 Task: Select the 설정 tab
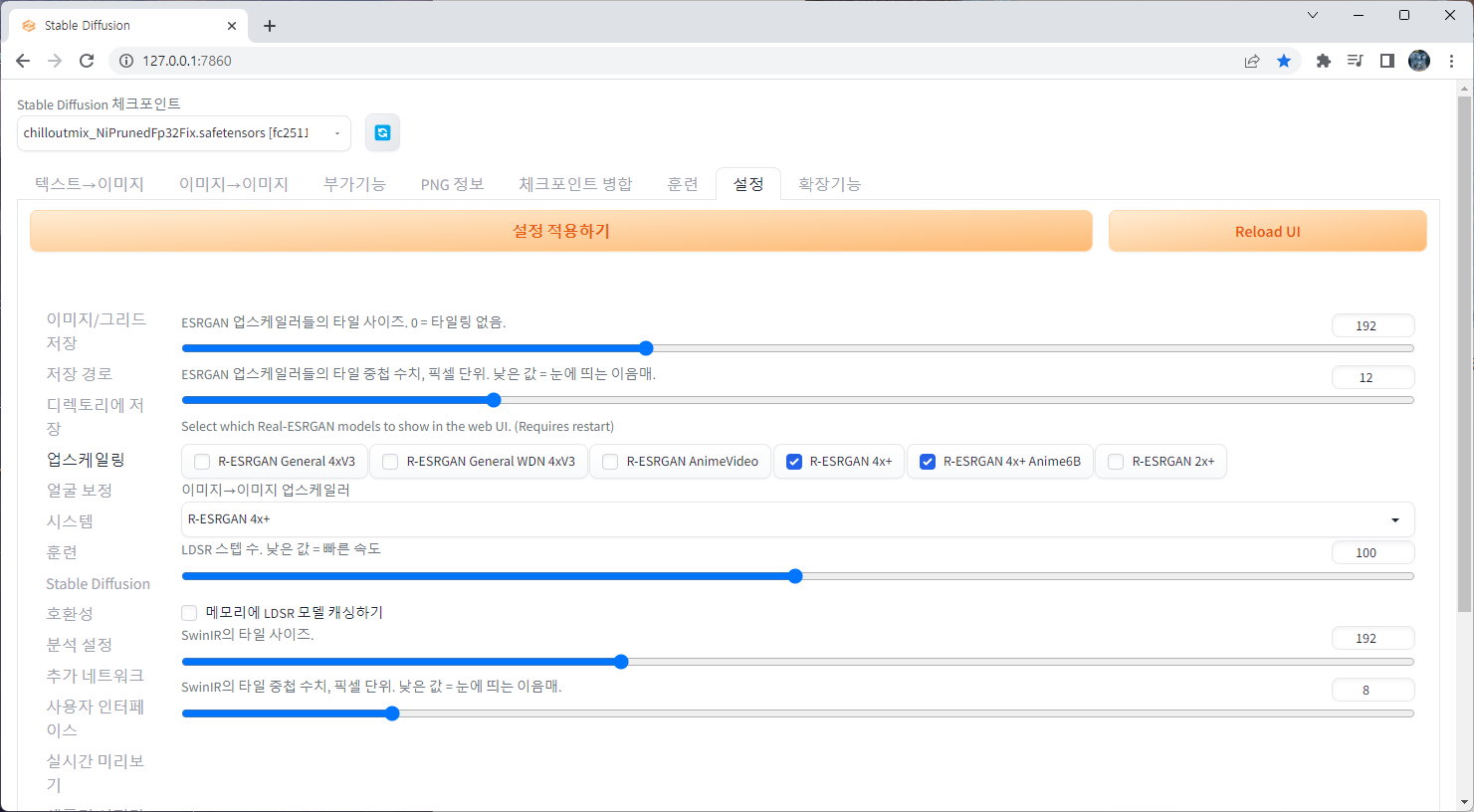pyautogui.click(x=748, y=184)
